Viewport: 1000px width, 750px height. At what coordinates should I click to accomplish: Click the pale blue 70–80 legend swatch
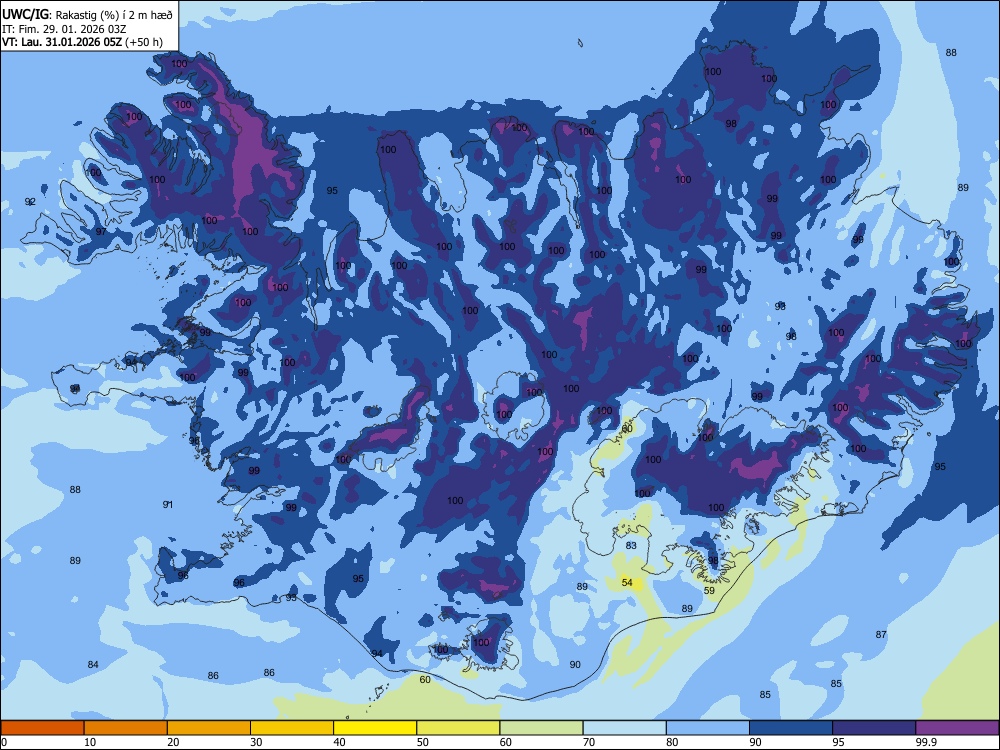click(624, 728)
